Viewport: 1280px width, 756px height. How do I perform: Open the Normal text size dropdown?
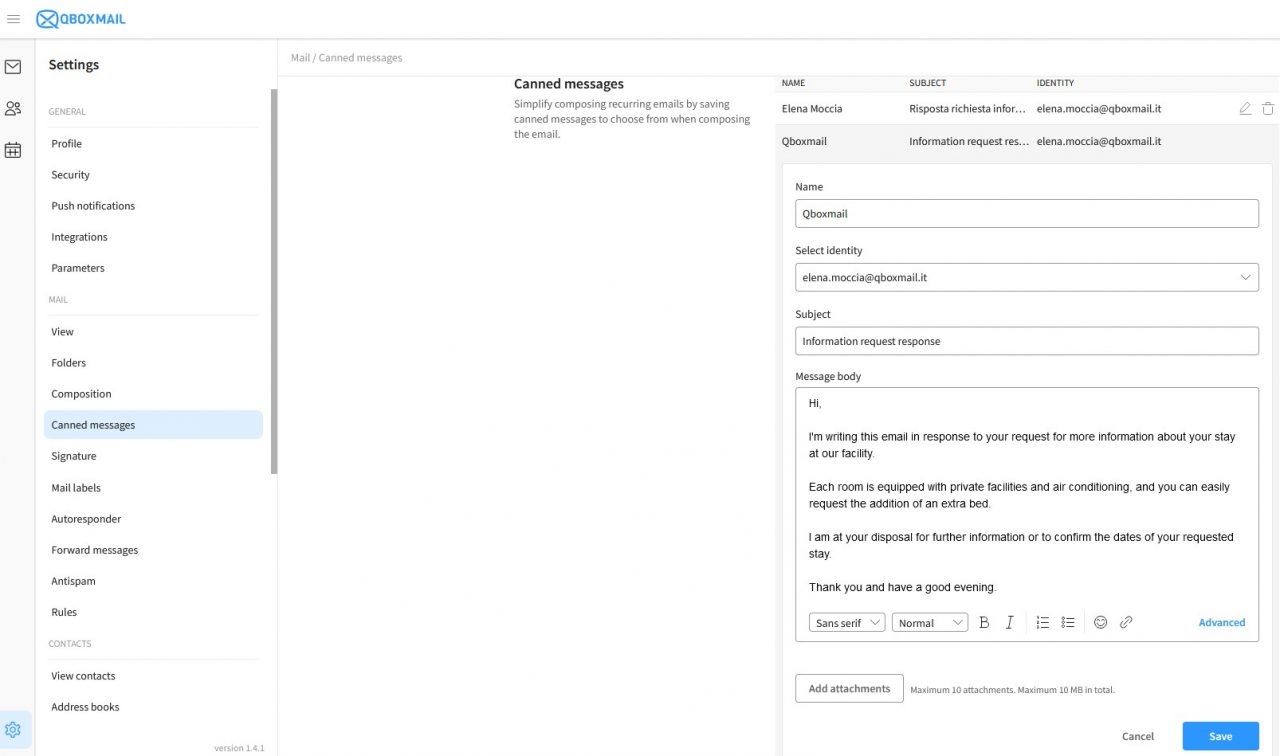point(930,623)
